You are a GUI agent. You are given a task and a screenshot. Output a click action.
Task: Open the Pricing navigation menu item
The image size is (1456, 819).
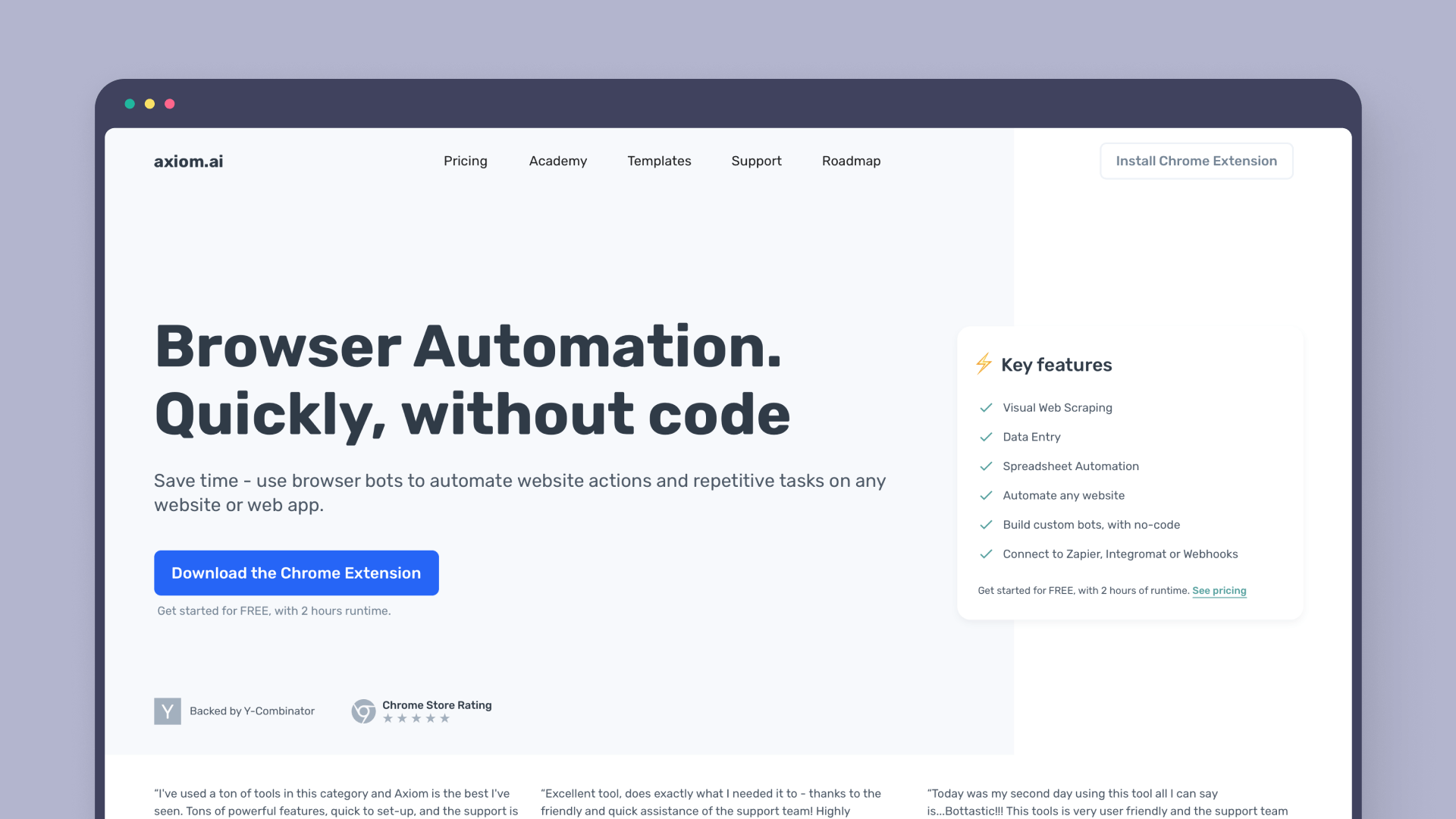coord(465,160)
